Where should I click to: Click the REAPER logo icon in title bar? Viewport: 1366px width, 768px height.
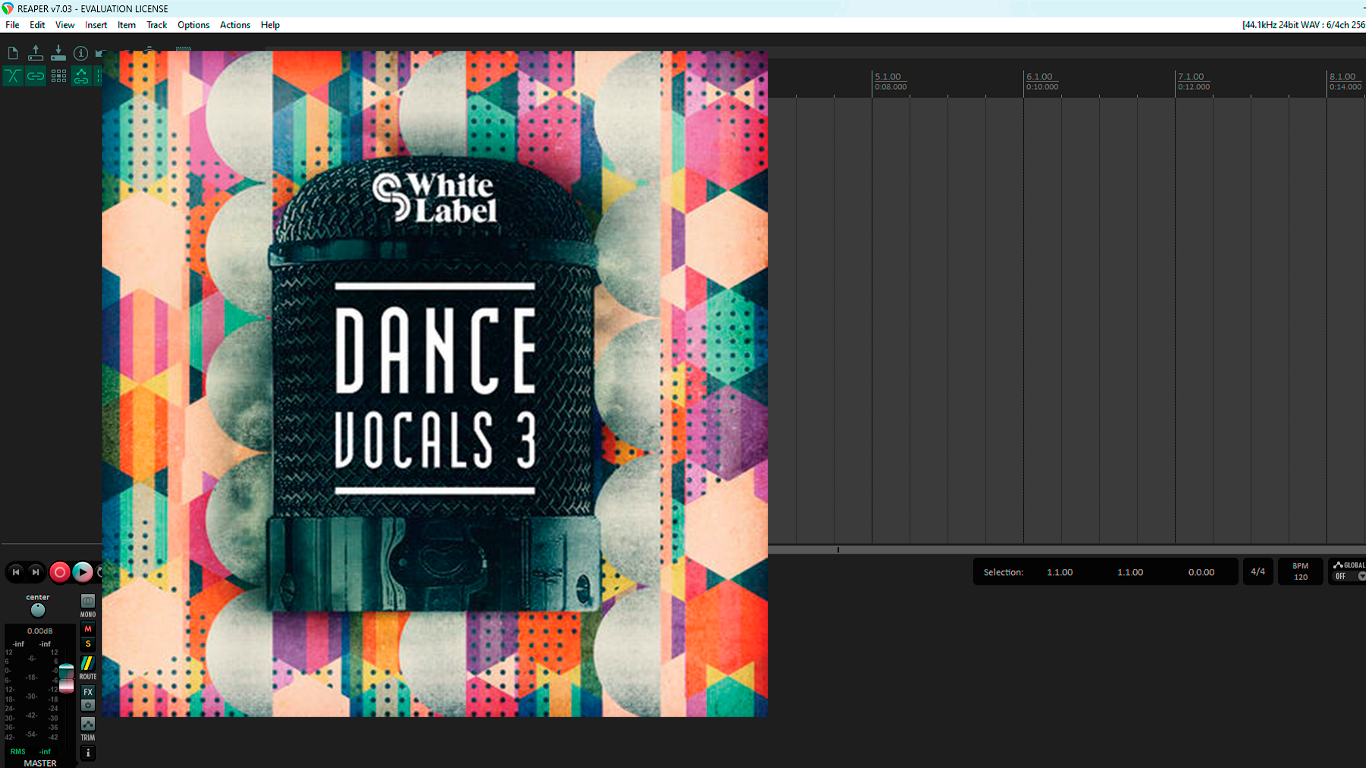pos(8,8)
